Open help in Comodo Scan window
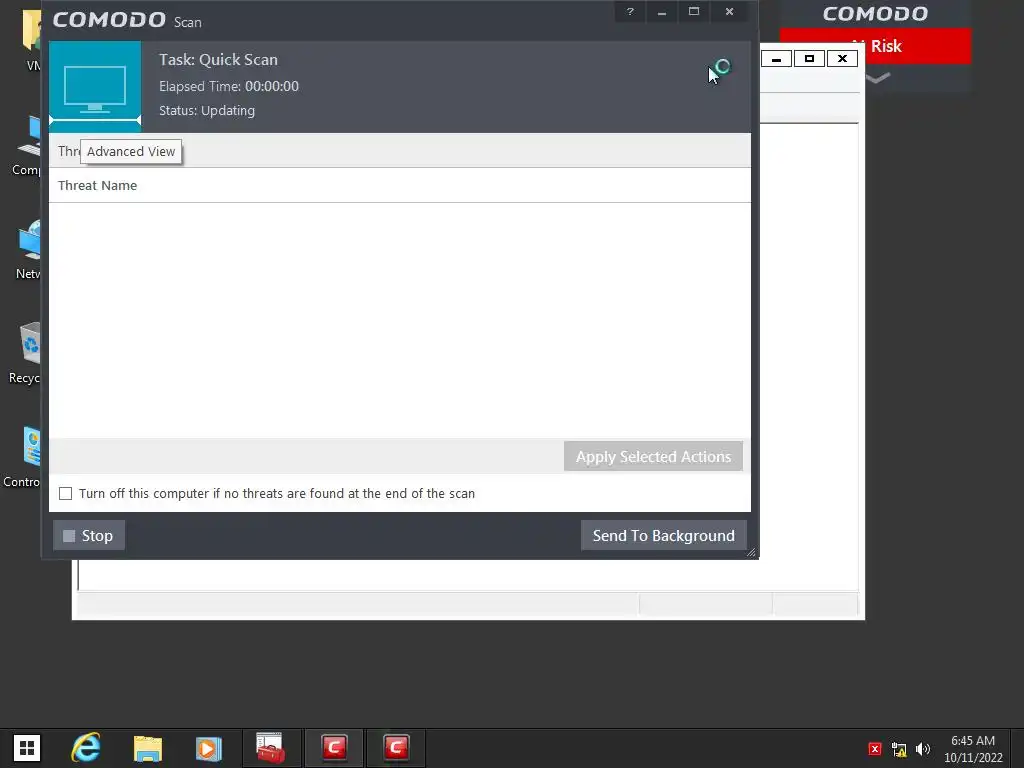The image size is (1024, 768). pos(630,12)
